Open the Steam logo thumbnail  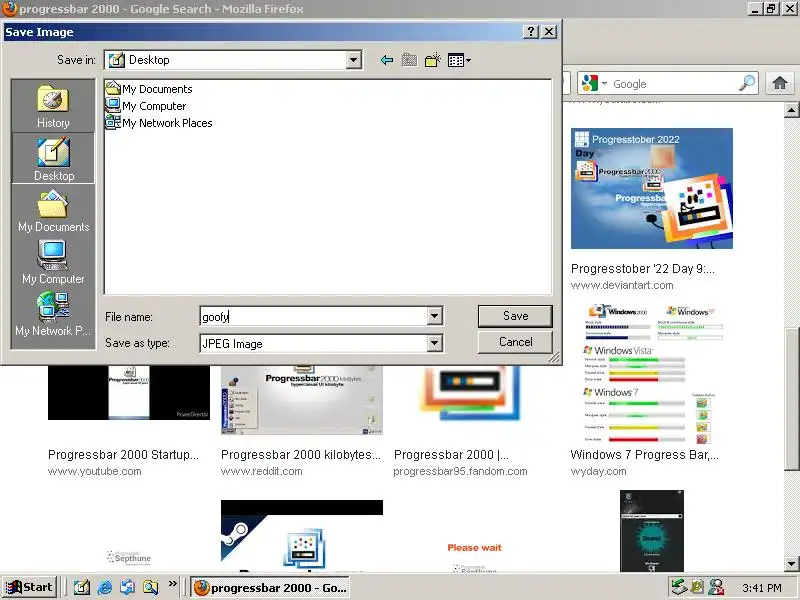(x=302, y=536)
